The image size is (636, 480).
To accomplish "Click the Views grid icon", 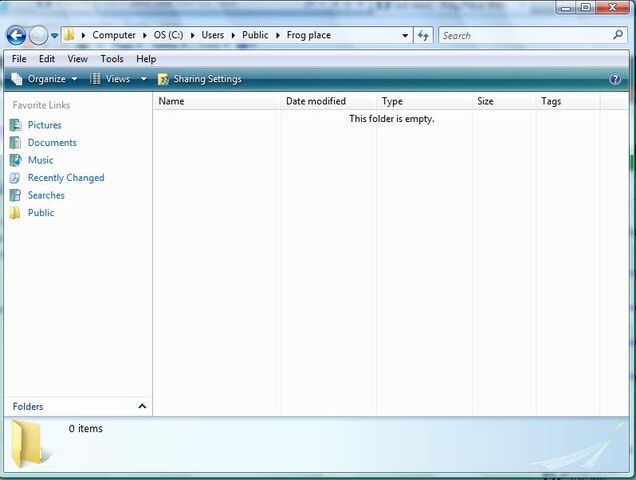I will (95, 79).
